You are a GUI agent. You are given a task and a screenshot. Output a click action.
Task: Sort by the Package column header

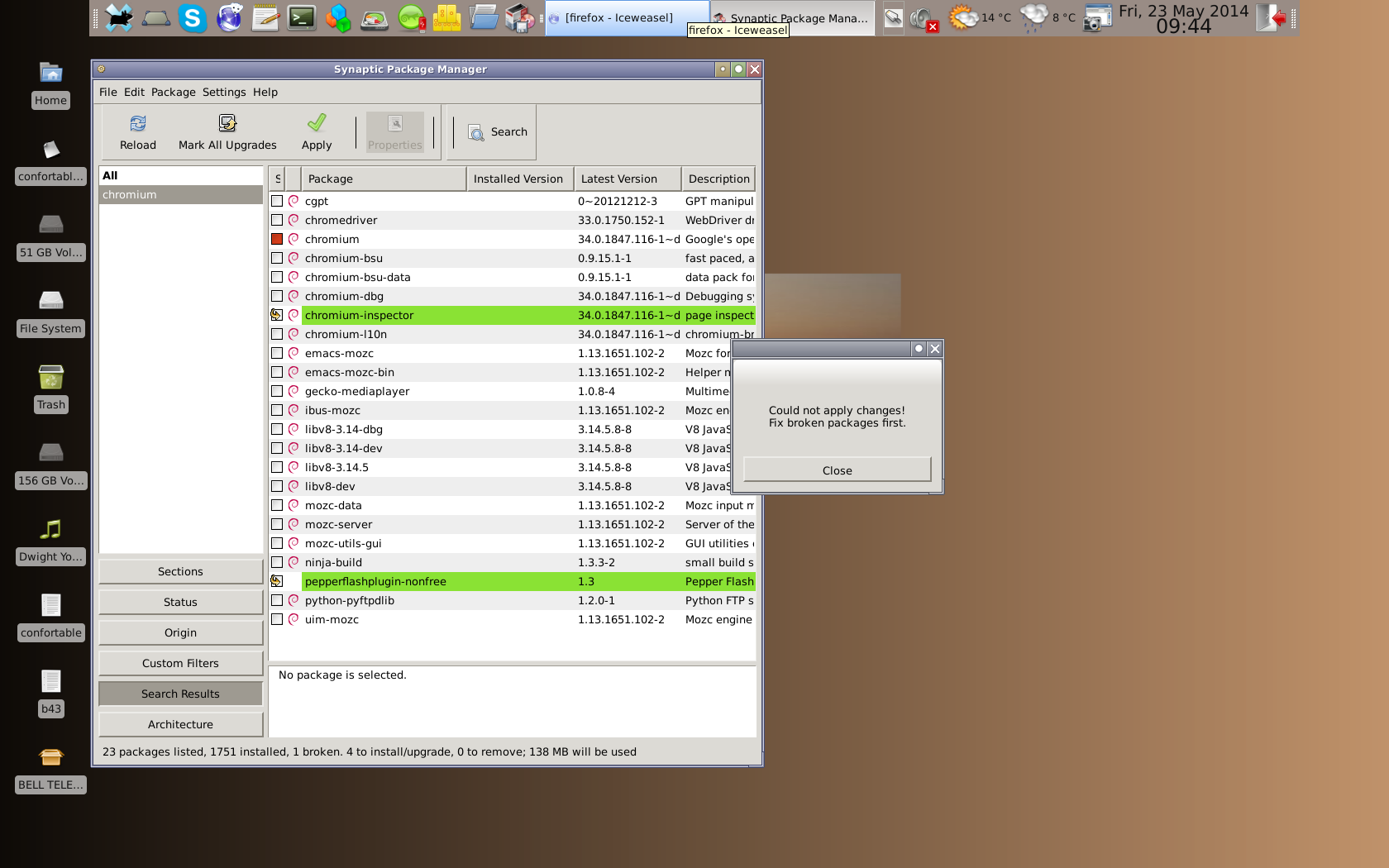point(384,179)
